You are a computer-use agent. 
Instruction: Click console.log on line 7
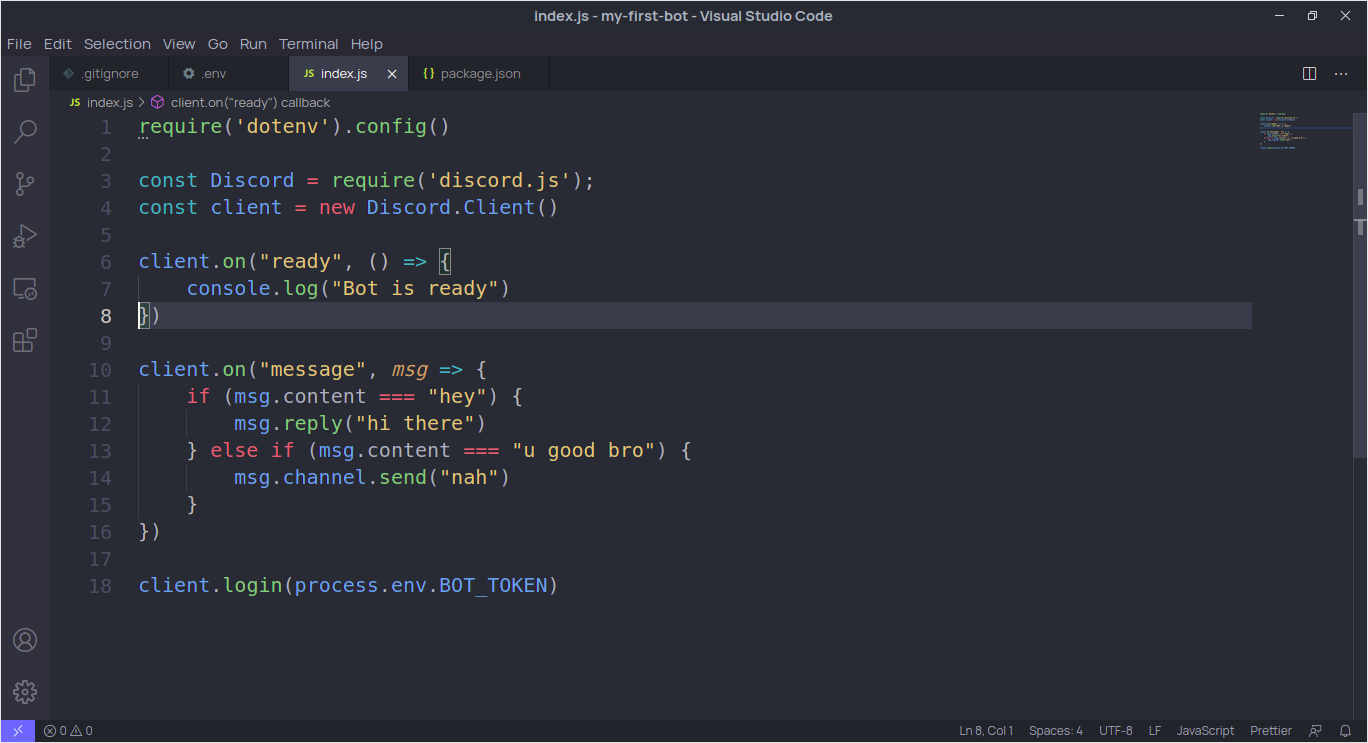[x=254, y=289]
